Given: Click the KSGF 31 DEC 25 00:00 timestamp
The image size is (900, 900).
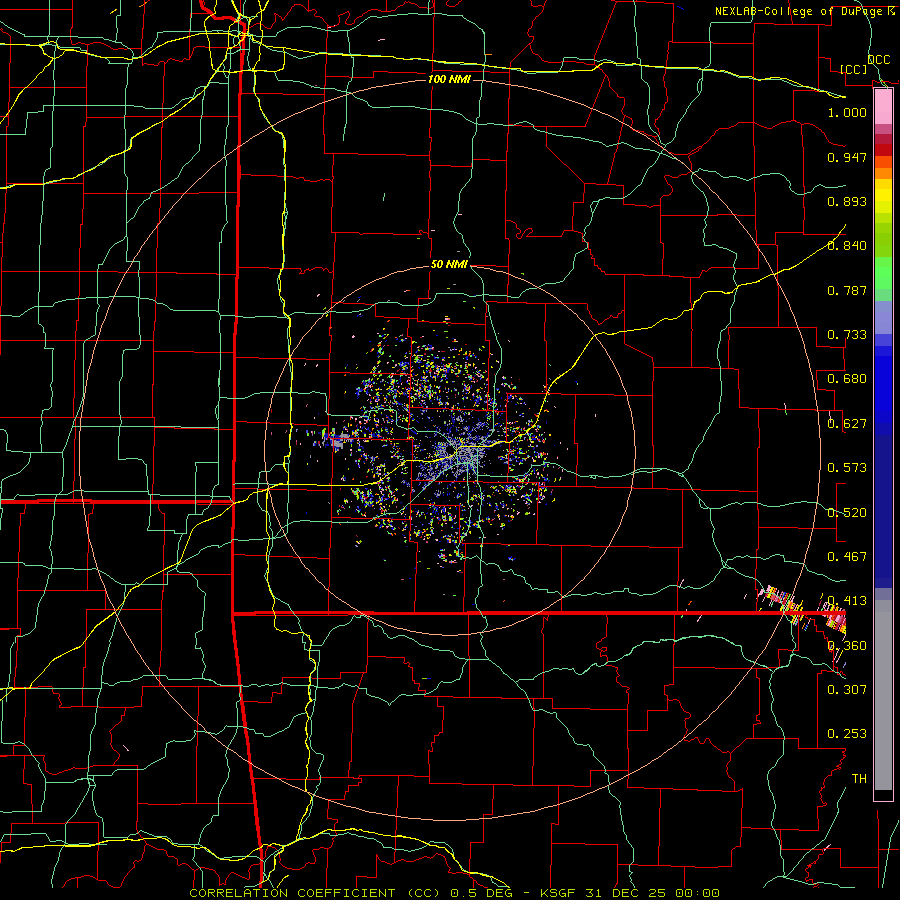Looking at the screenshot, I should tap(630, 893).
